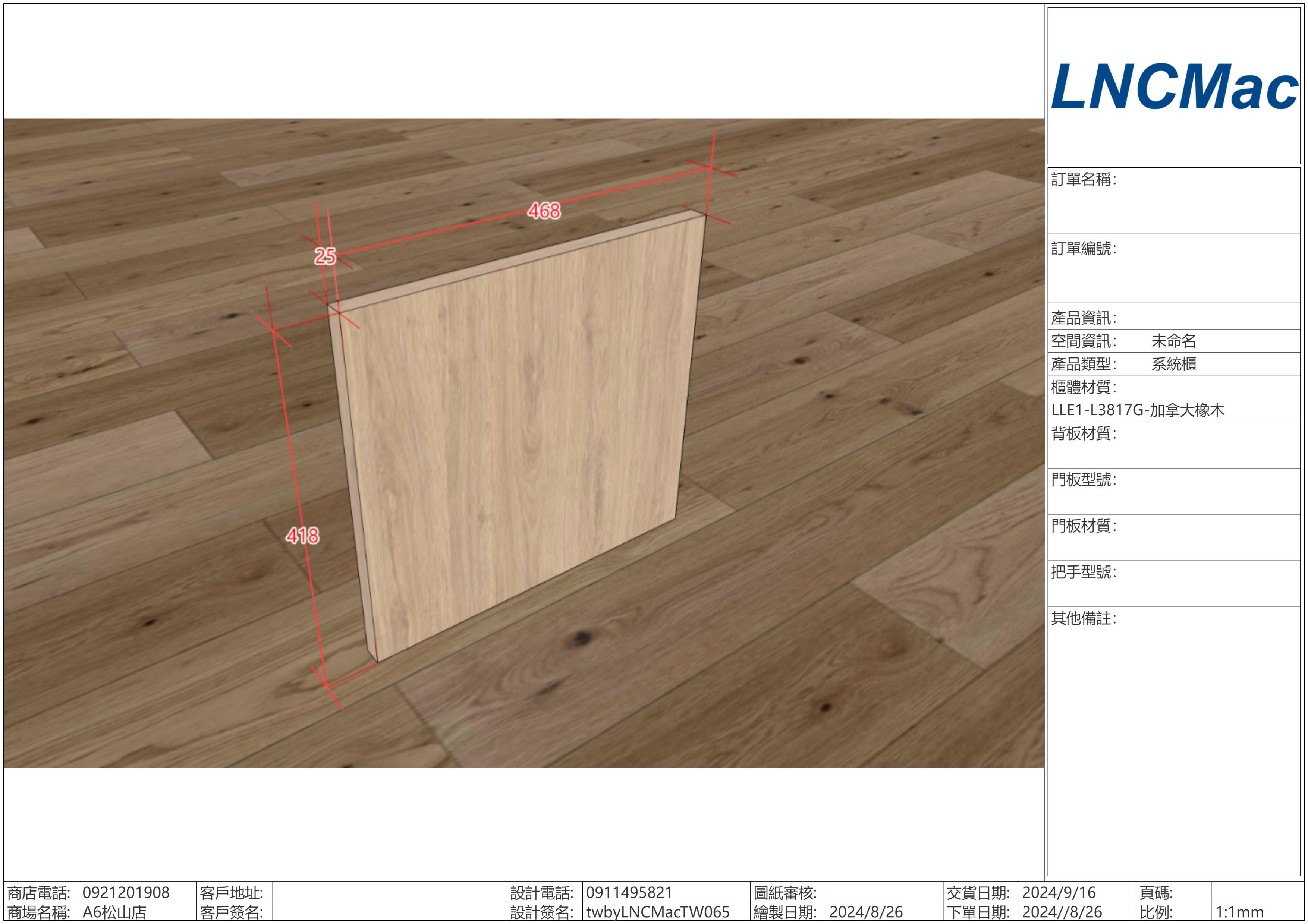Viewport: 1308px width, 924px height.
Task: Click the 產品類型 label
Action: coord(1084,364)
